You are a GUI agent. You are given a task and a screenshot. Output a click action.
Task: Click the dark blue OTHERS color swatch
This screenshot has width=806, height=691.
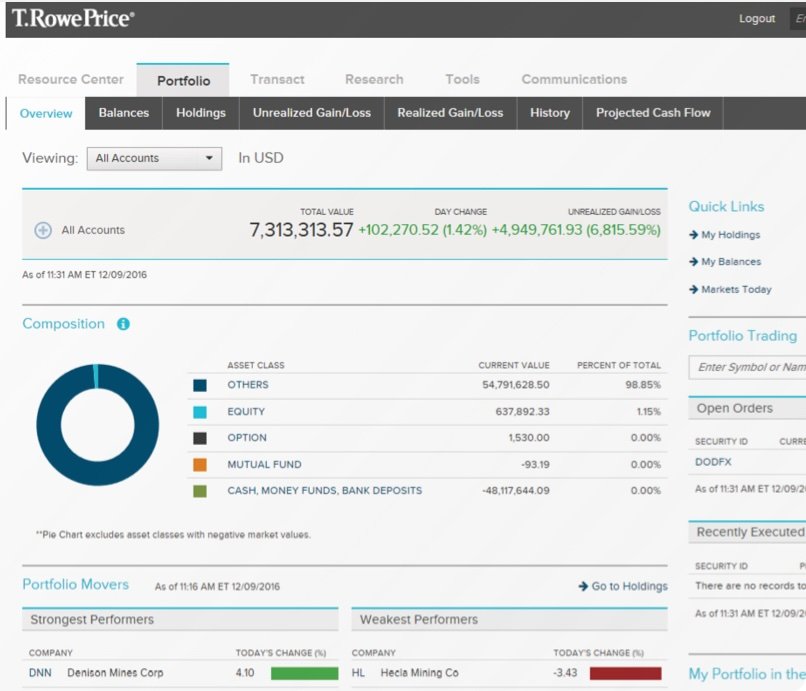point(200,386)
